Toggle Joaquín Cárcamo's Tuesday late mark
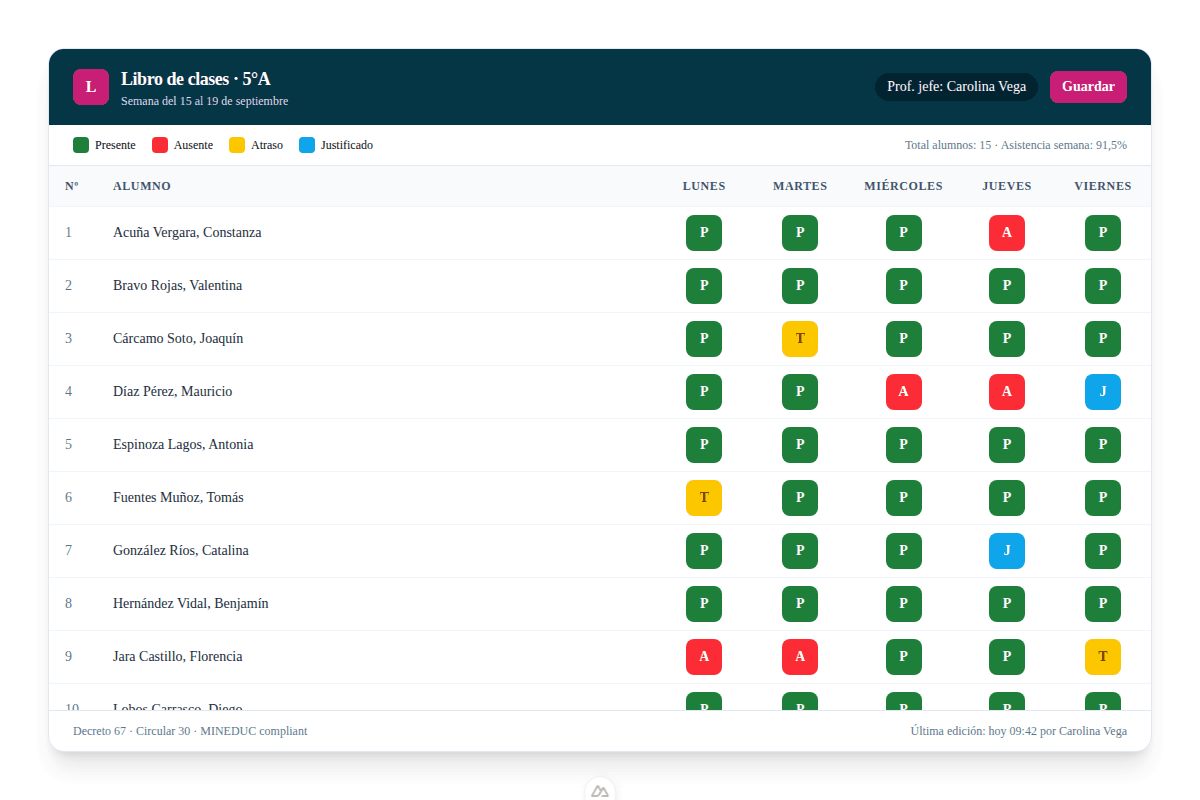 click(x=799, y=339)
